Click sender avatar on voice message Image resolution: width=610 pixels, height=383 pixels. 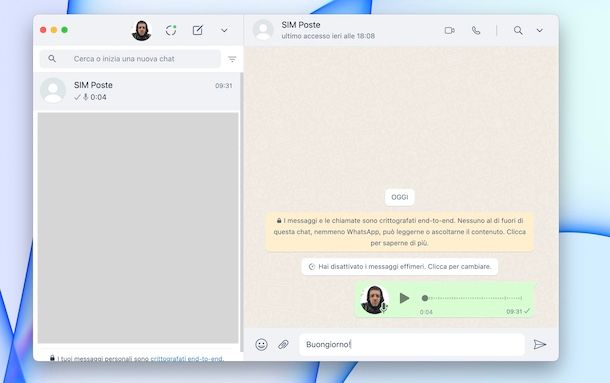(x=374, y=299)
